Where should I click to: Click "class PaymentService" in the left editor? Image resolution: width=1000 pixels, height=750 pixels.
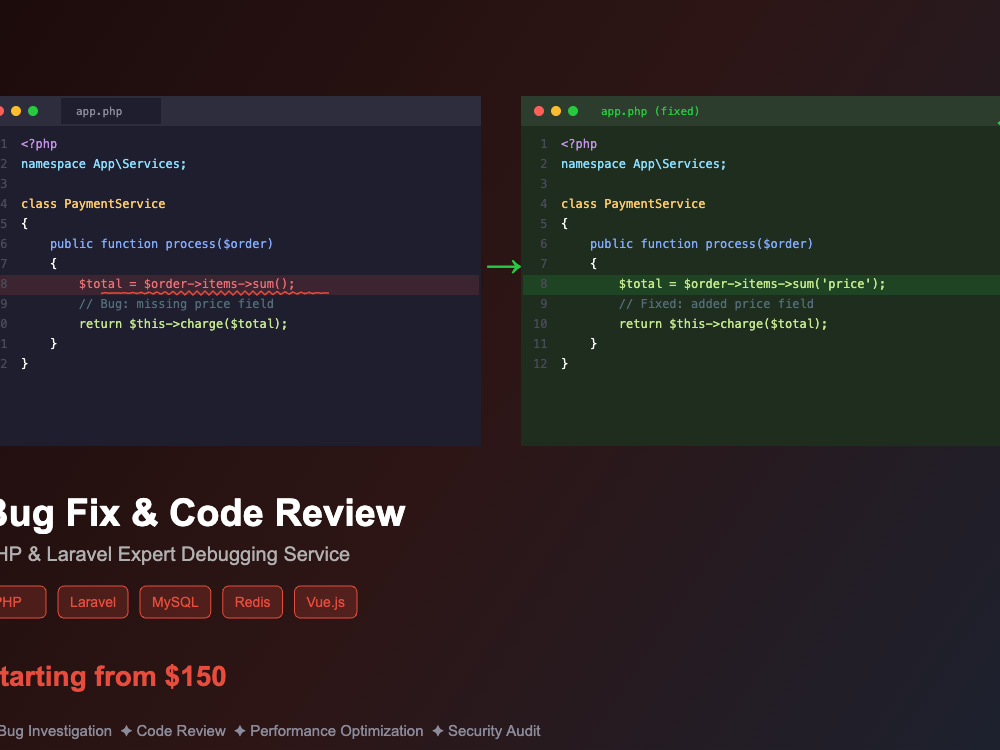click(93, 203)
